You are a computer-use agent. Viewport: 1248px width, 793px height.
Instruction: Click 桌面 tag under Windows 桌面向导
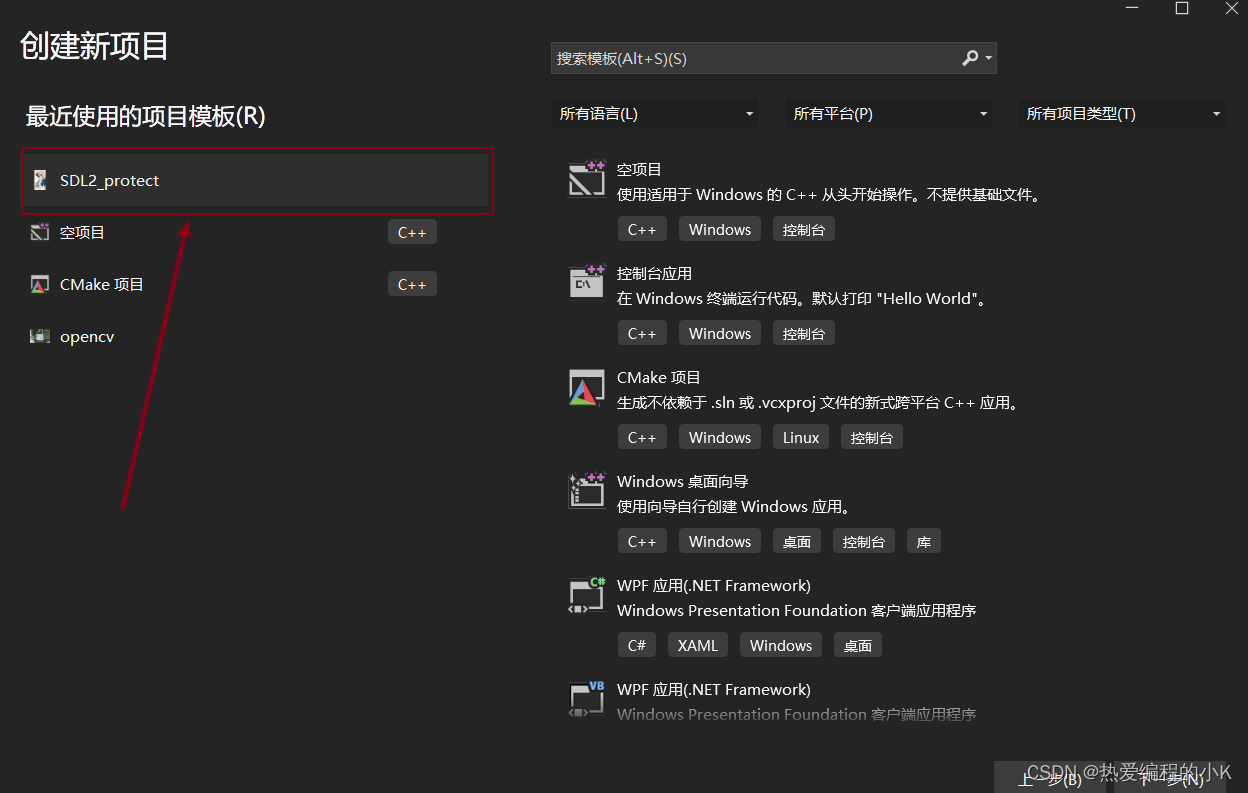pyautogui.click(x=797, y=541)
